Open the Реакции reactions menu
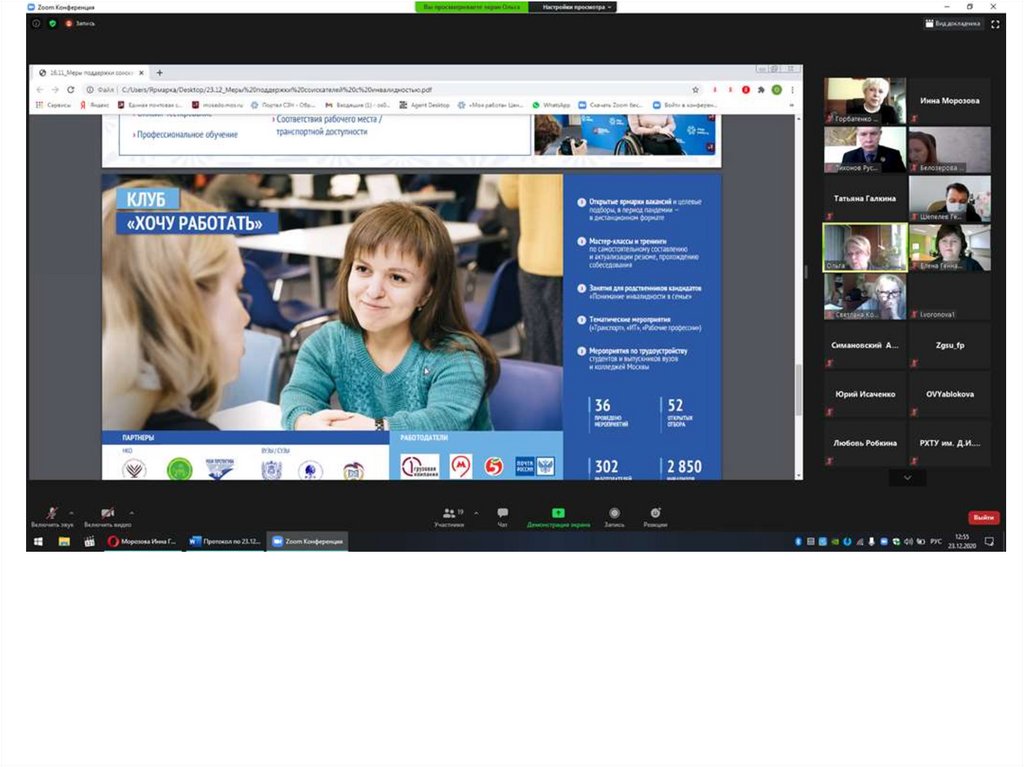 (x=655, y=517)
